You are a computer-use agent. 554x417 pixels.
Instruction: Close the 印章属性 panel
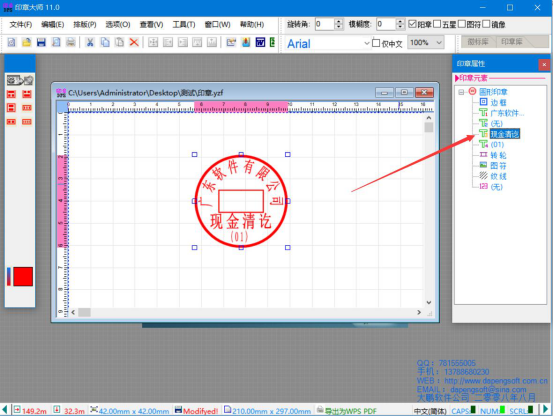click(x=544, y=65)
